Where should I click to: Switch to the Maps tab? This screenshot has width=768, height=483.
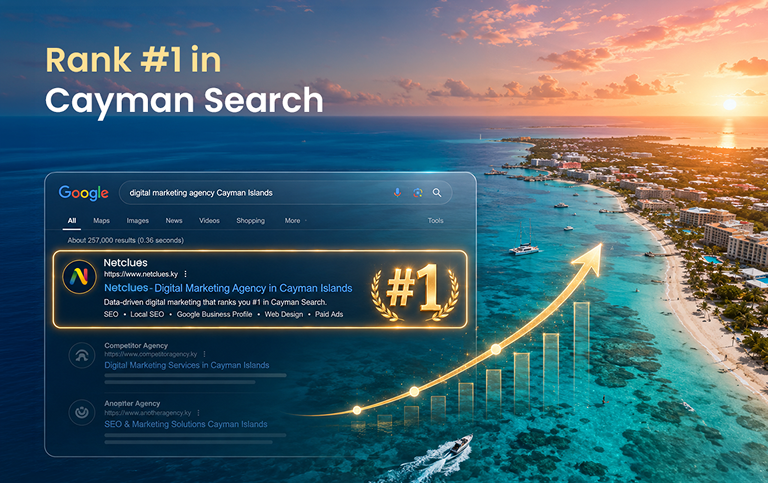101,220
